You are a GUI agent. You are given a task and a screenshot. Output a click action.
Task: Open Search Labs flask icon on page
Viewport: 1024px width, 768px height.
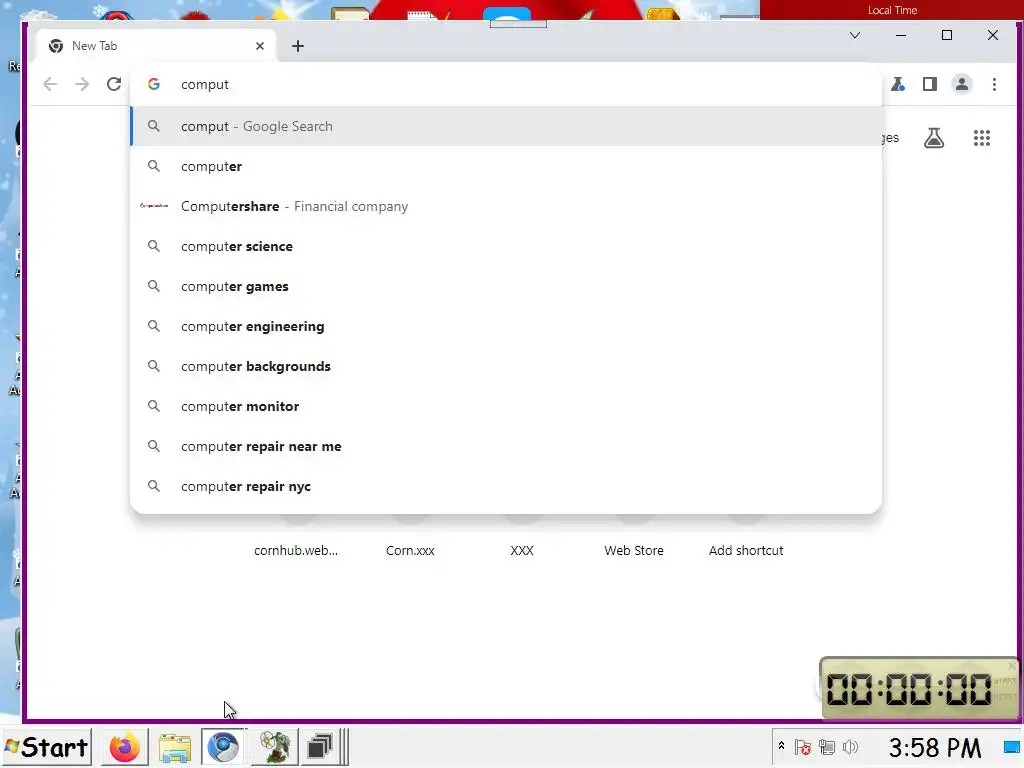[934, 138]
